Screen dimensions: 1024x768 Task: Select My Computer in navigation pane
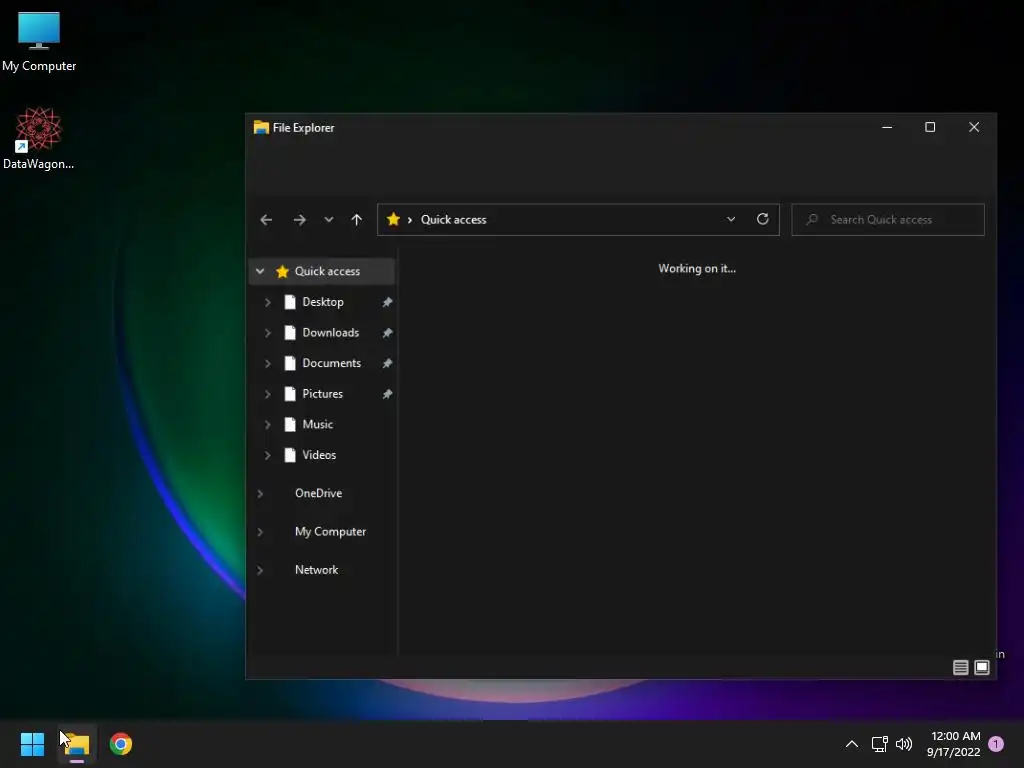[330, 532]
